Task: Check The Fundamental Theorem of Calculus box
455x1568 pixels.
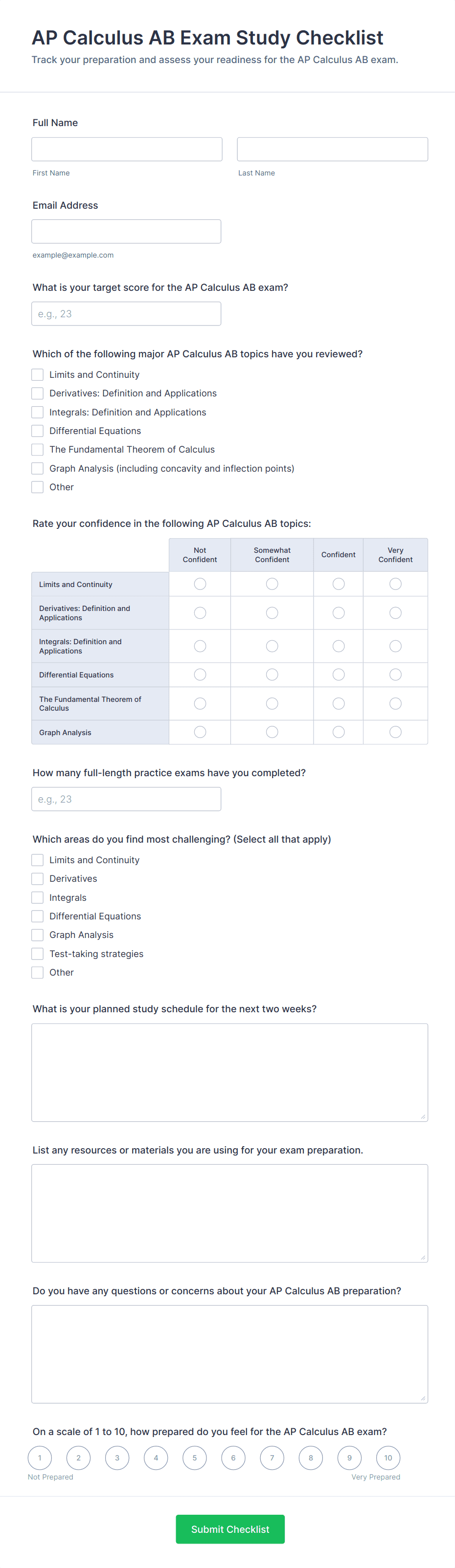Action: 38,450
